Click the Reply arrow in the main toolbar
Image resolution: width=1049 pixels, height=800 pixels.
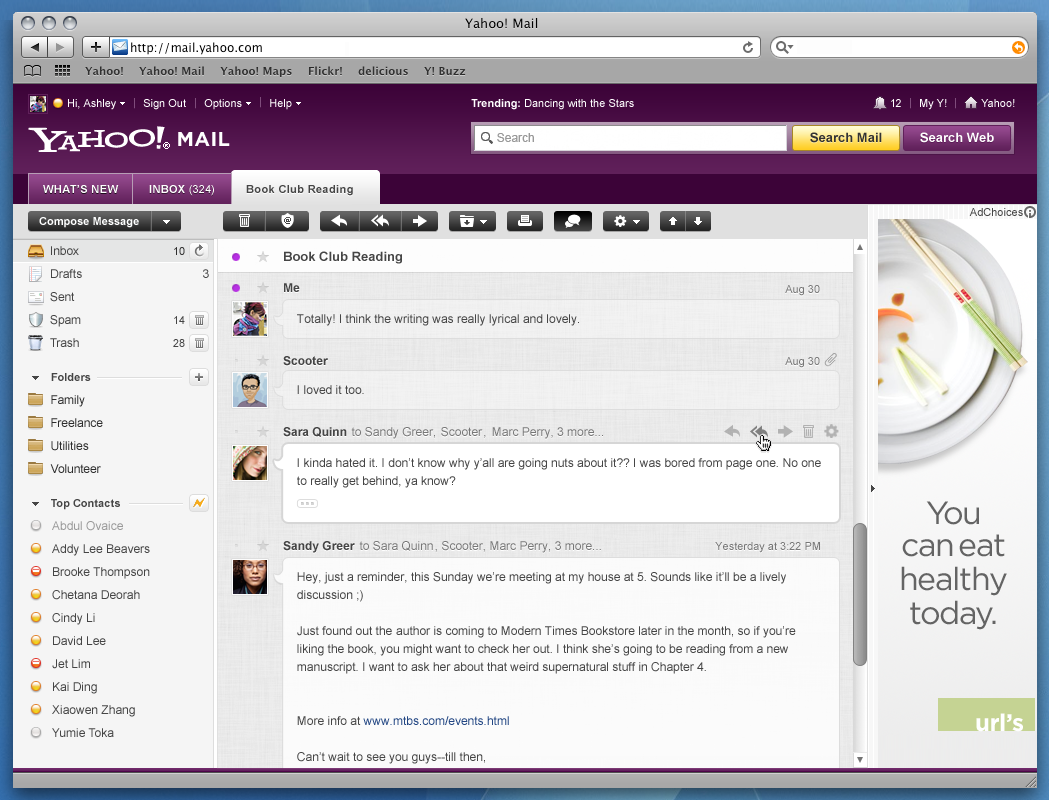coord(339,221)
